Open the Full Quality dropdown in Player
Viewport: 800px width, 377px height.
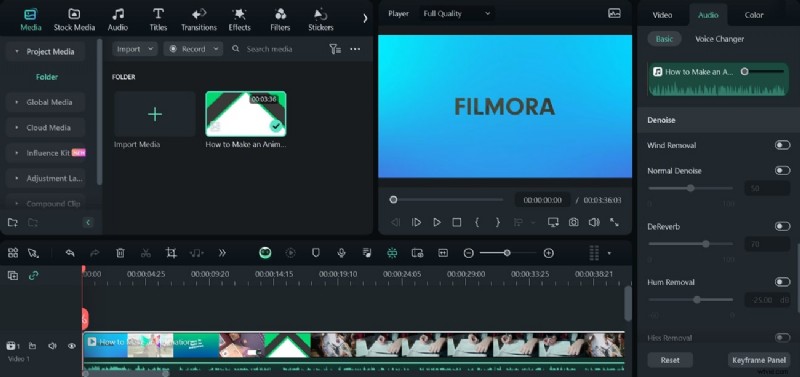457,14
